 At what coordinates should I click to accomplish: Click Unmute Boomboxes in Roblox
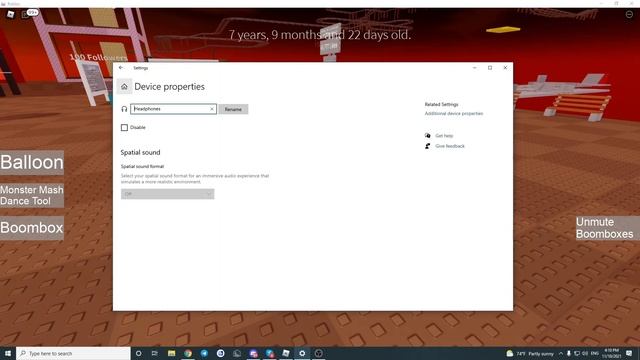[608, 228]
